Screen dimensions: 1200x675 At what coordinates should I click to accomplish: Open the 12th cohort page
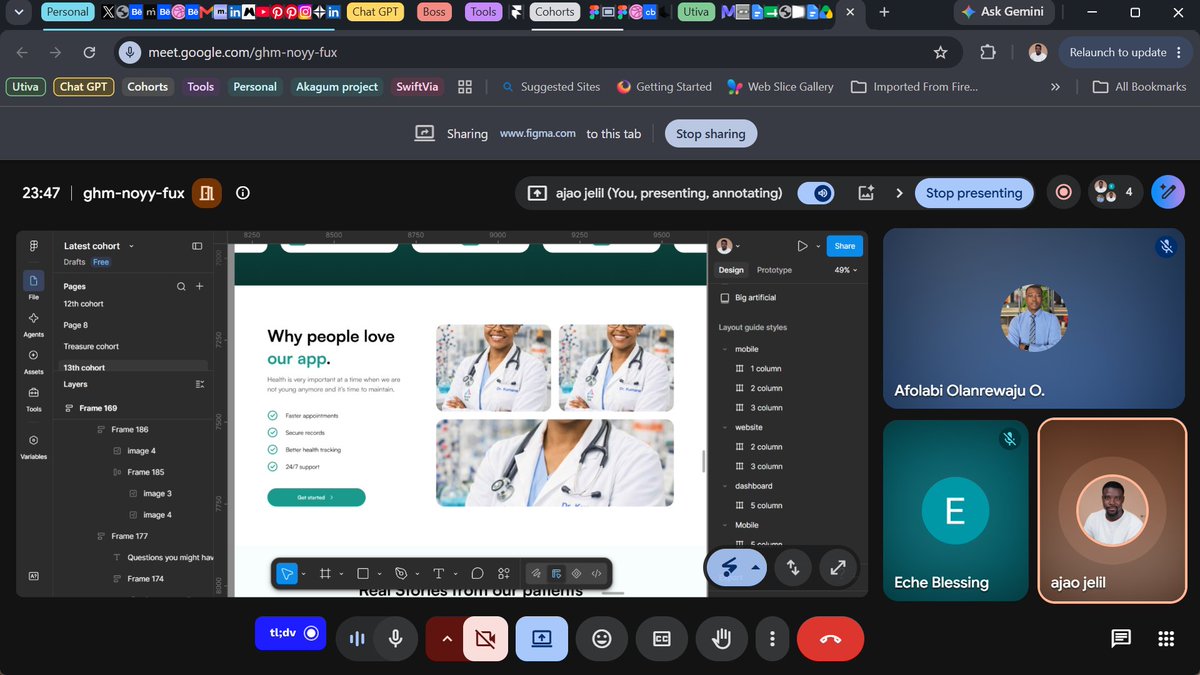84,303
